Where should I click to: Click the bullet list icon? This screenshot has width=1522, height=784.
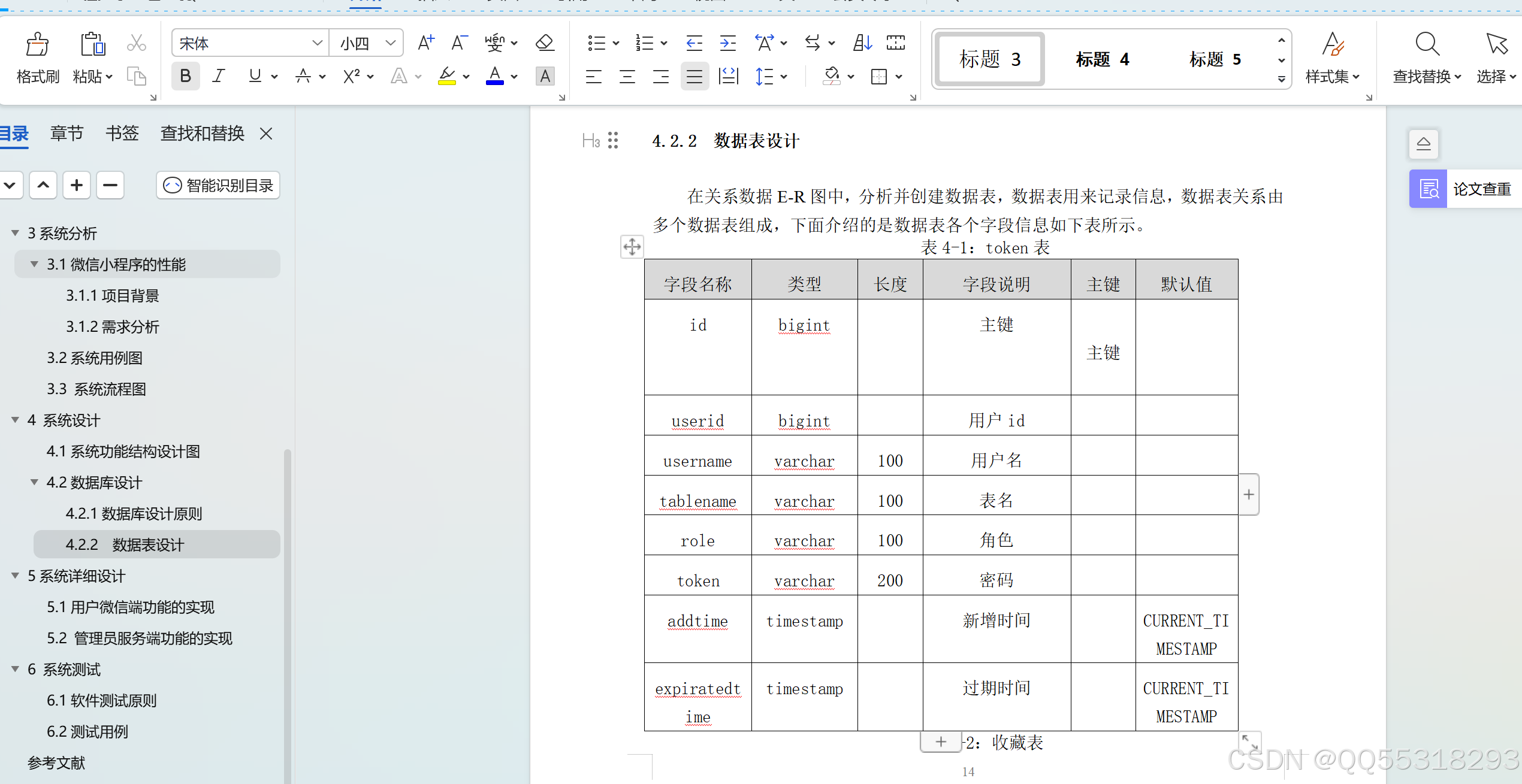596,43
